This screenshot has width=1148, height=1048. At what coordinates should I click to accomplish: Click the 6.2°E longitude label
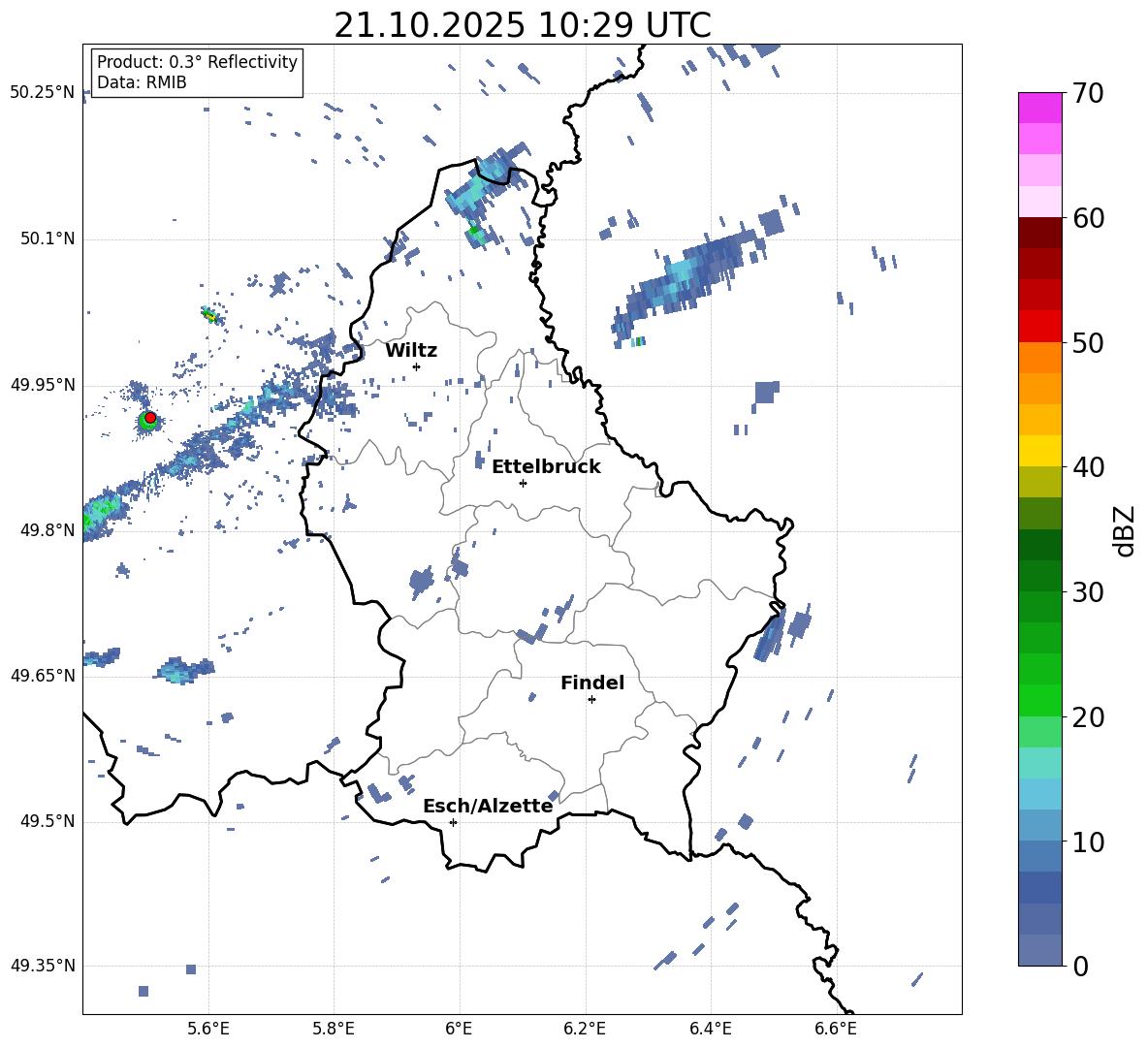click(x=585, y=1030)
